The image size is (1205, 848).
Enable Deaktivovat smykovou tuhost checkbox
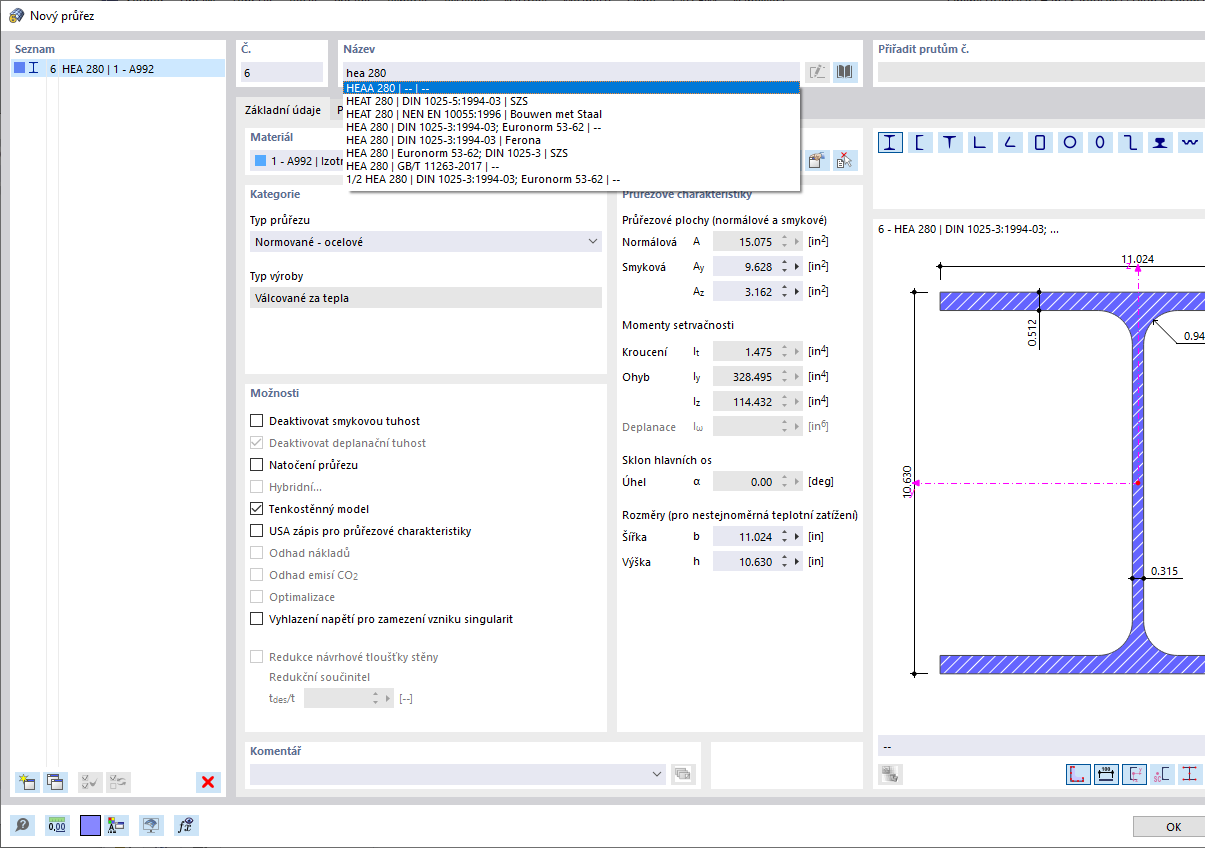point(257,421)
